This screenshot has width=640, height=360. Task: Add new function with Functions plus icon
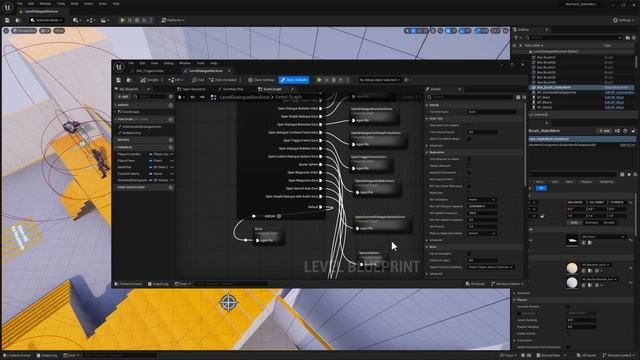[171, 120]
